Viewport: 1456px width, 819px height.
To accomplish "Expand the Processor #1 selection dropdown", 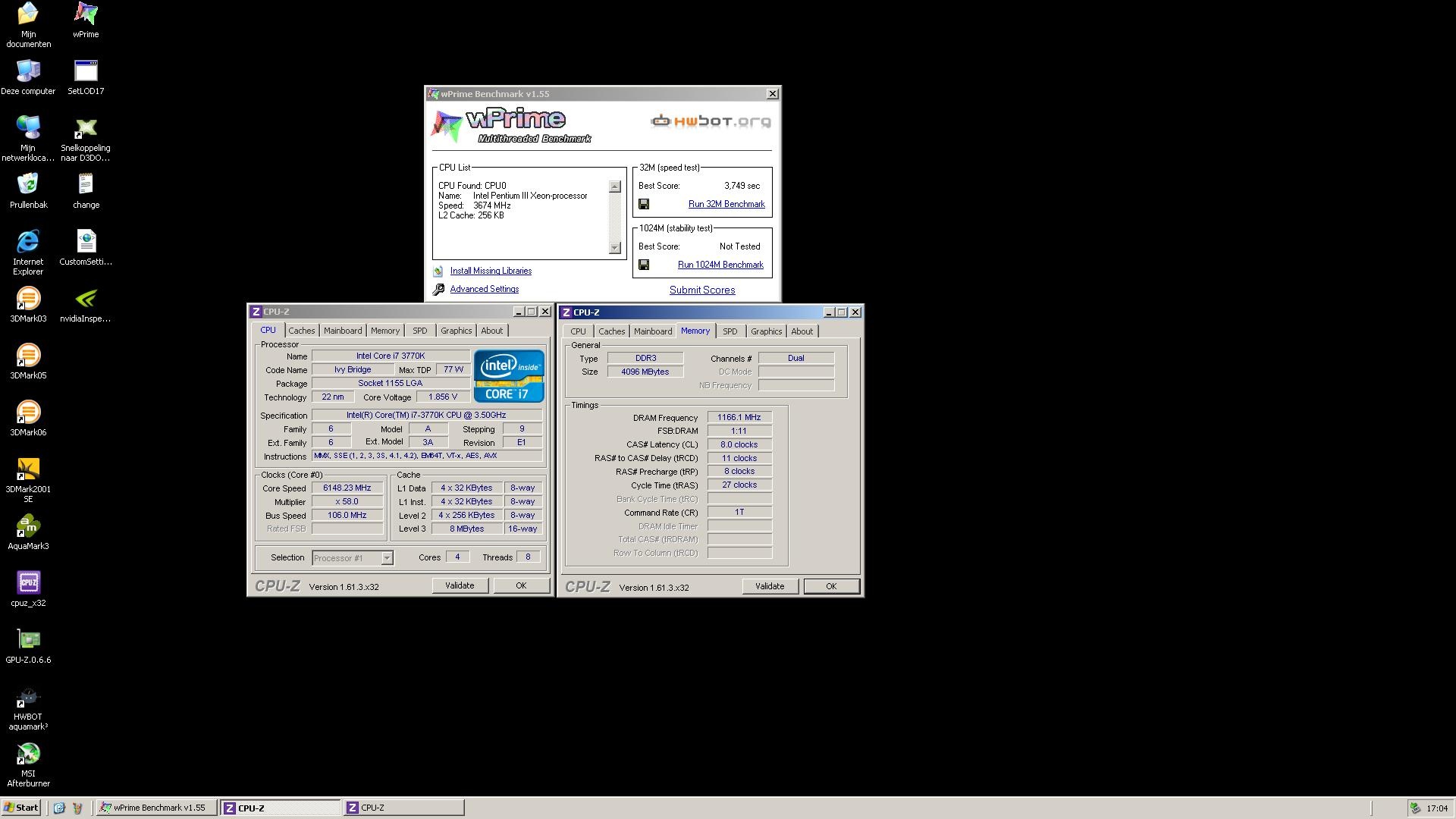I will click(387, 558).
